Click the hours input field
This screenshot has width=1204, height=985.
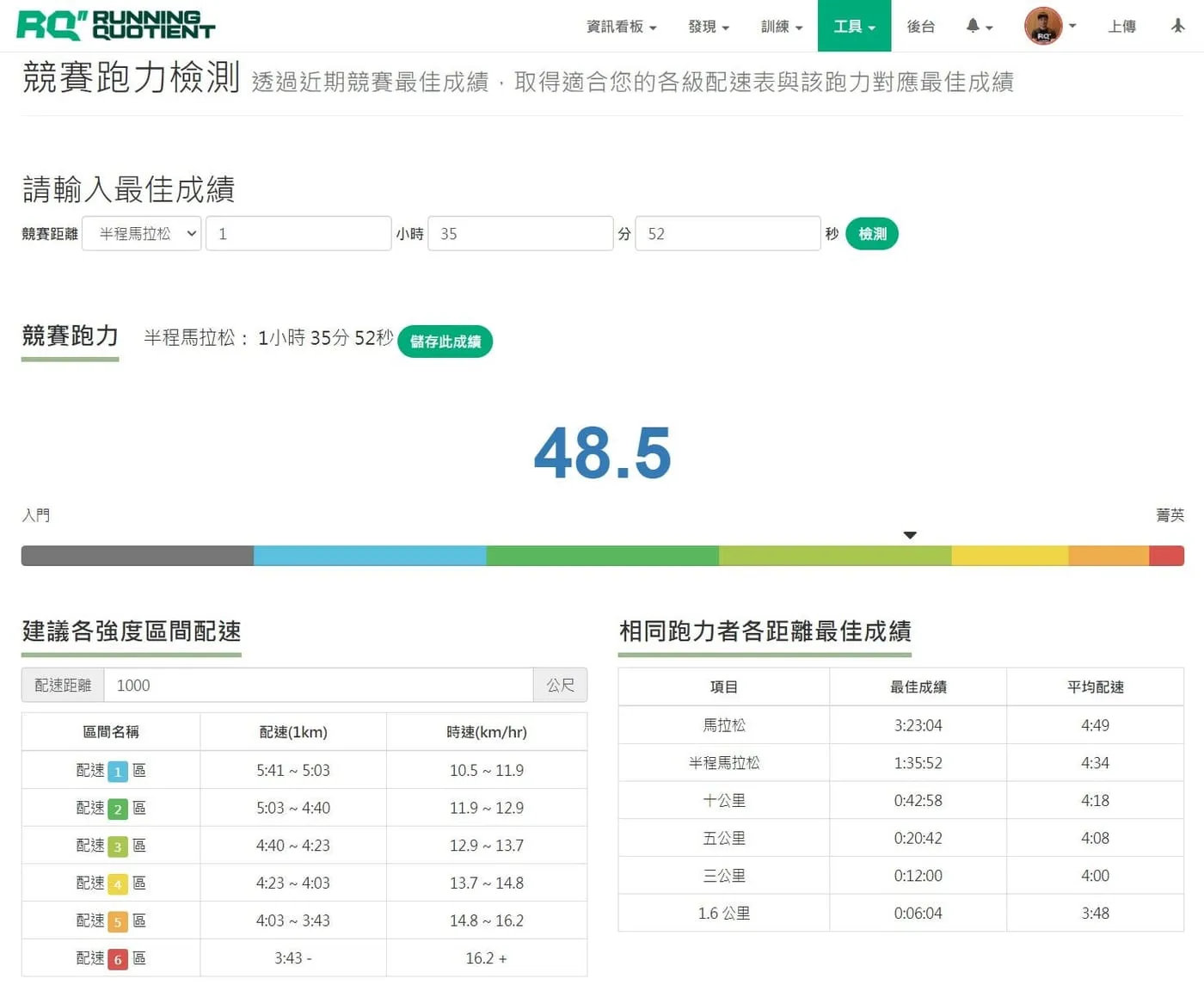[x=298, y=234]
